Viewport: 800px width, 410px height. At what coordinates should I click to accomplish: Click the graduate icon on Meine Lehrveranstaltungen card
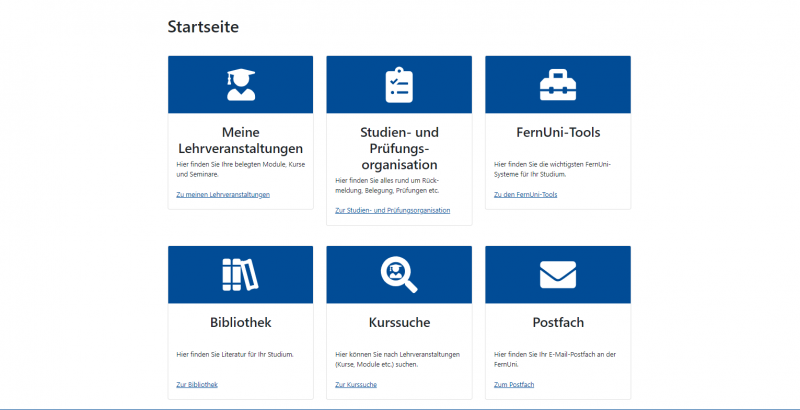click(x=241, y=85)
